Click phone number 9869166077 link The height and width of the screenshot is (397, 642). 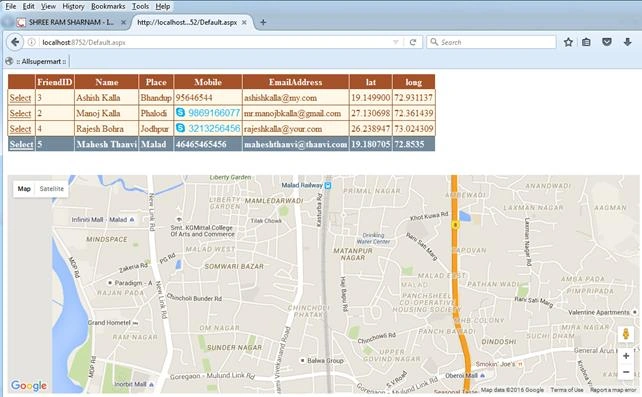[x=214, y=113]
